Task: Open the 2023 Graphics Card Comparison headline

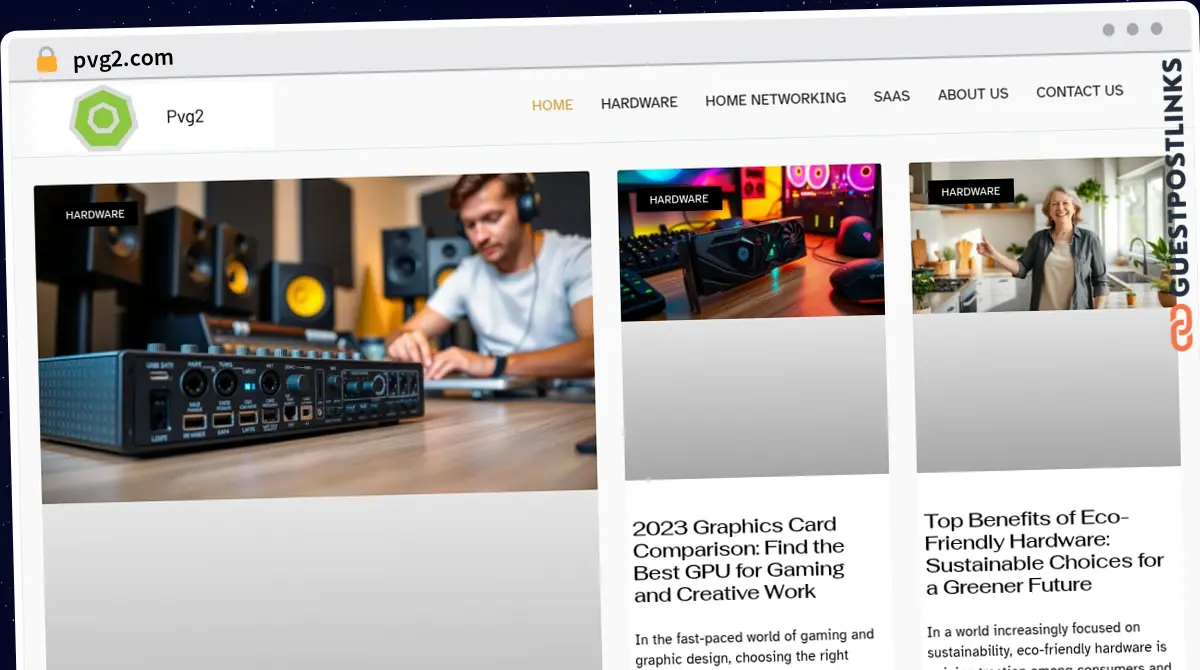Action: click(x=739, y=559)
